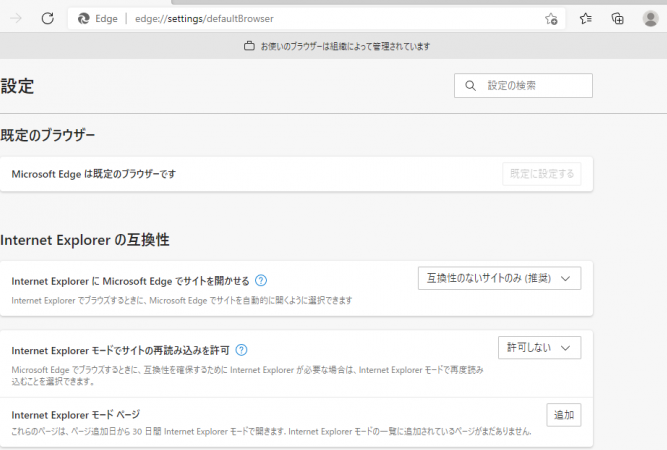Click the description starting これらのページは、ページ追加日から 30 日間
The width and height of the screenshot is (667, 450).
[x=271, y=431]
